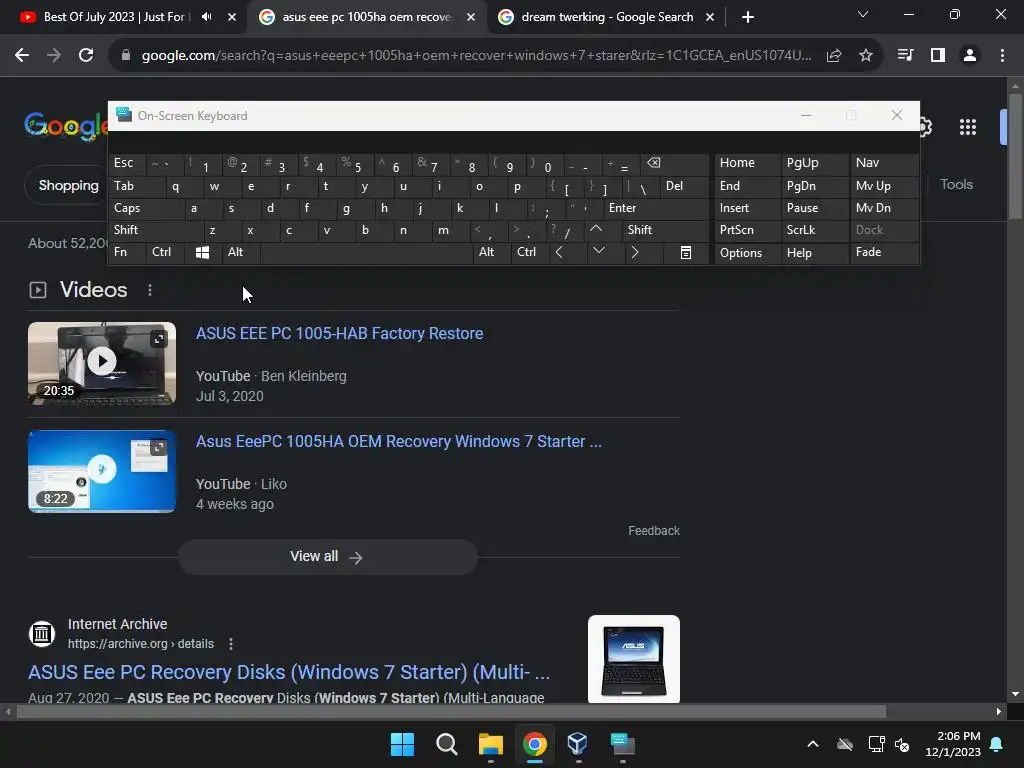The width and height of the screenshot is (1024, 768).
Task: Toggle Caps key on On-Screen Keyboard
Action: (x=146, y=208)
